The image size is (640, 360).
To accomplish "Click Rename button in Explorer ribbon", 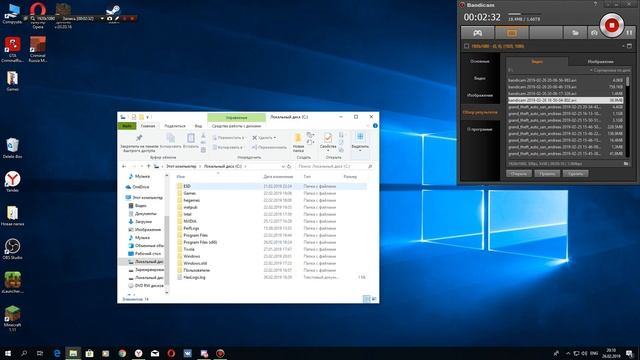I will (269, 147).
